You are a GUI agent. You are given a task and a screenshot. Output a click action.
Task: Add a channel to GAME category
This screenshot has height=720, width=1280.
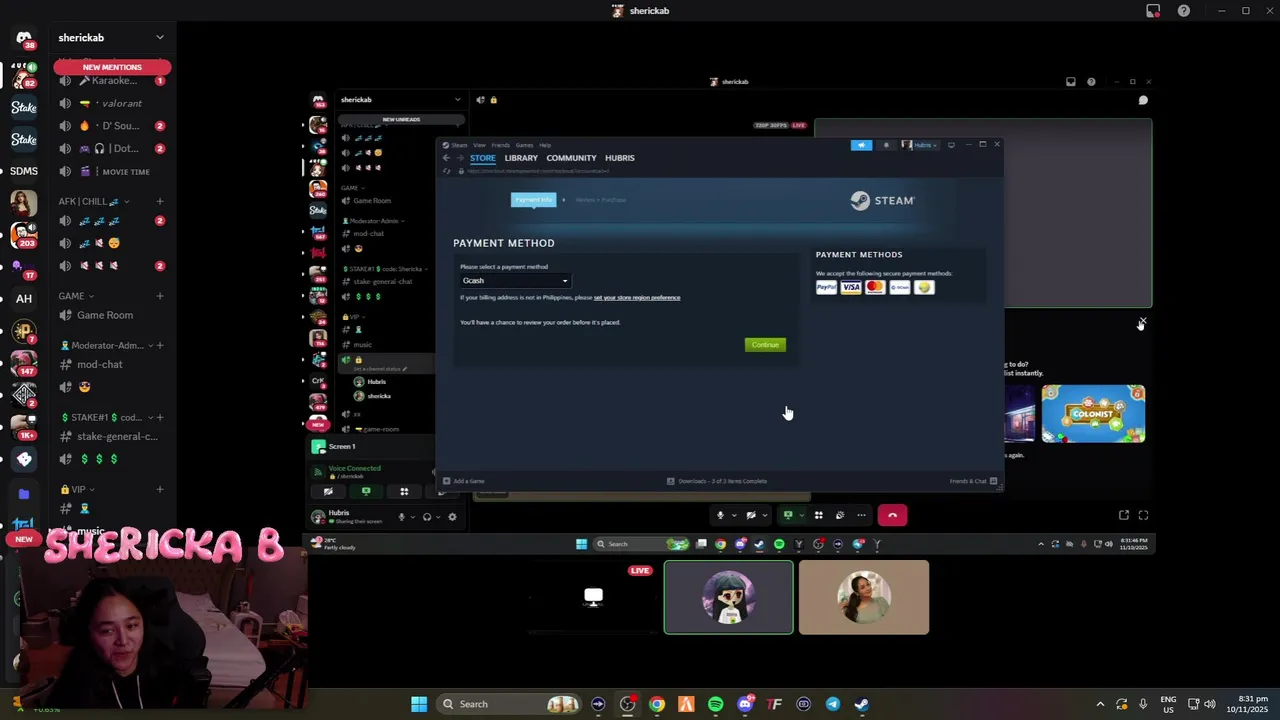tap(160, 296)
